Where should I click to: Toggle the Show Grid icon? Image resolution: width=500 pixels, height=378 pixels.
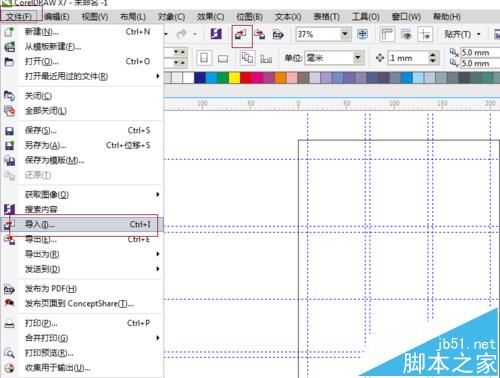click(x=406, y=34)
